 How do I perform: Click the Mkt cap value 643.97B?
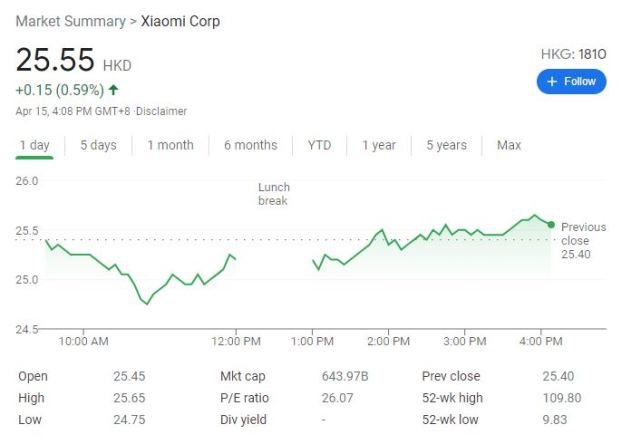pos(345,376)
